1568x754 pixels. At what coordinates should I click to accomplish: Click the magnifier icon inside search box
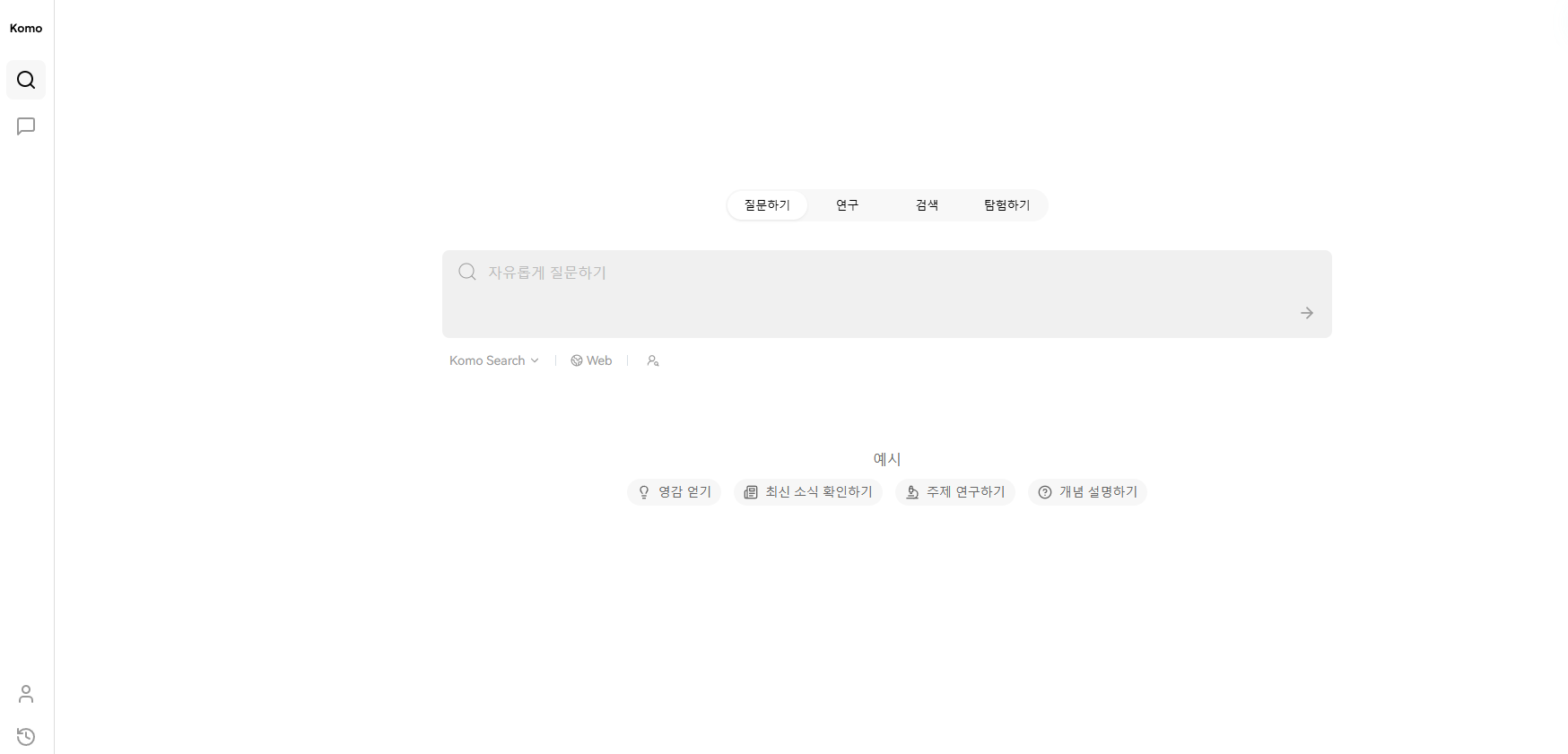467,272
